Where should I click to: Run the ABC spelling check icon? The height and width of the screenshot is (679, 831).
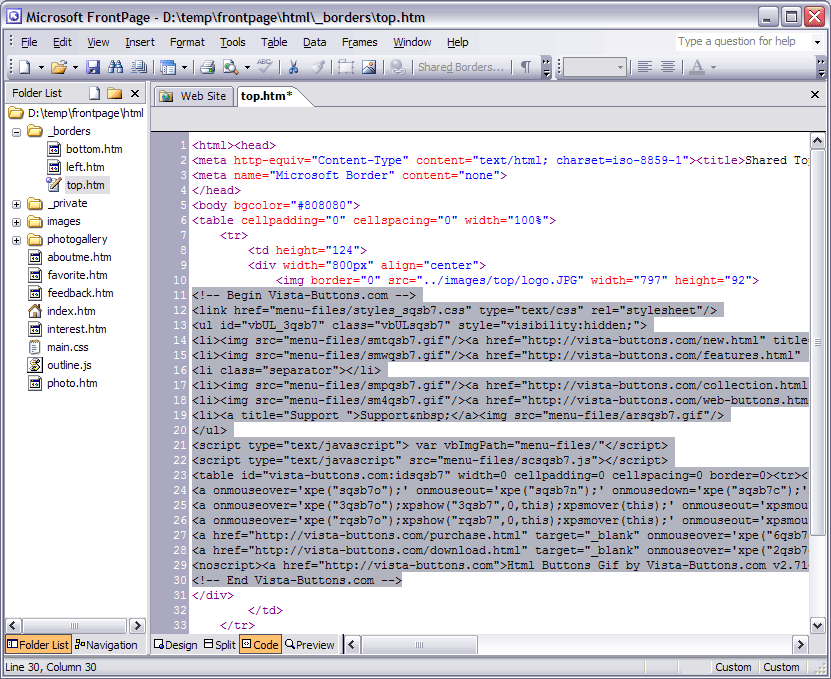(264, 67)
